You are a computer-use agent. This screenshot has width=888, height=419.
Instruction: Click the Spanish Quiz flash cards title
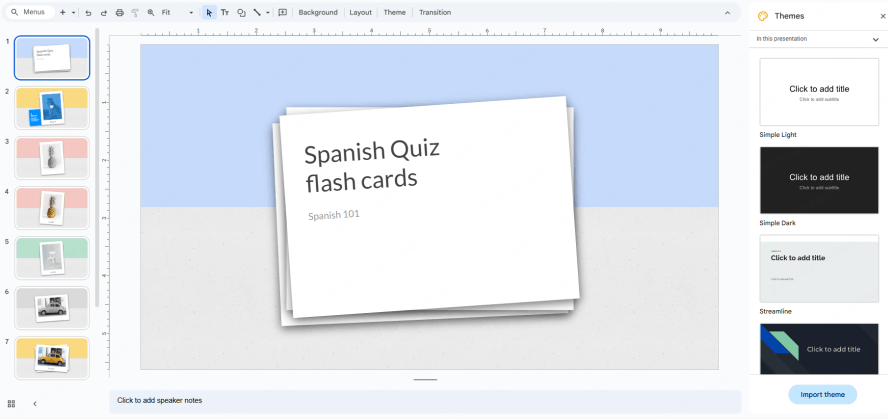372,165
